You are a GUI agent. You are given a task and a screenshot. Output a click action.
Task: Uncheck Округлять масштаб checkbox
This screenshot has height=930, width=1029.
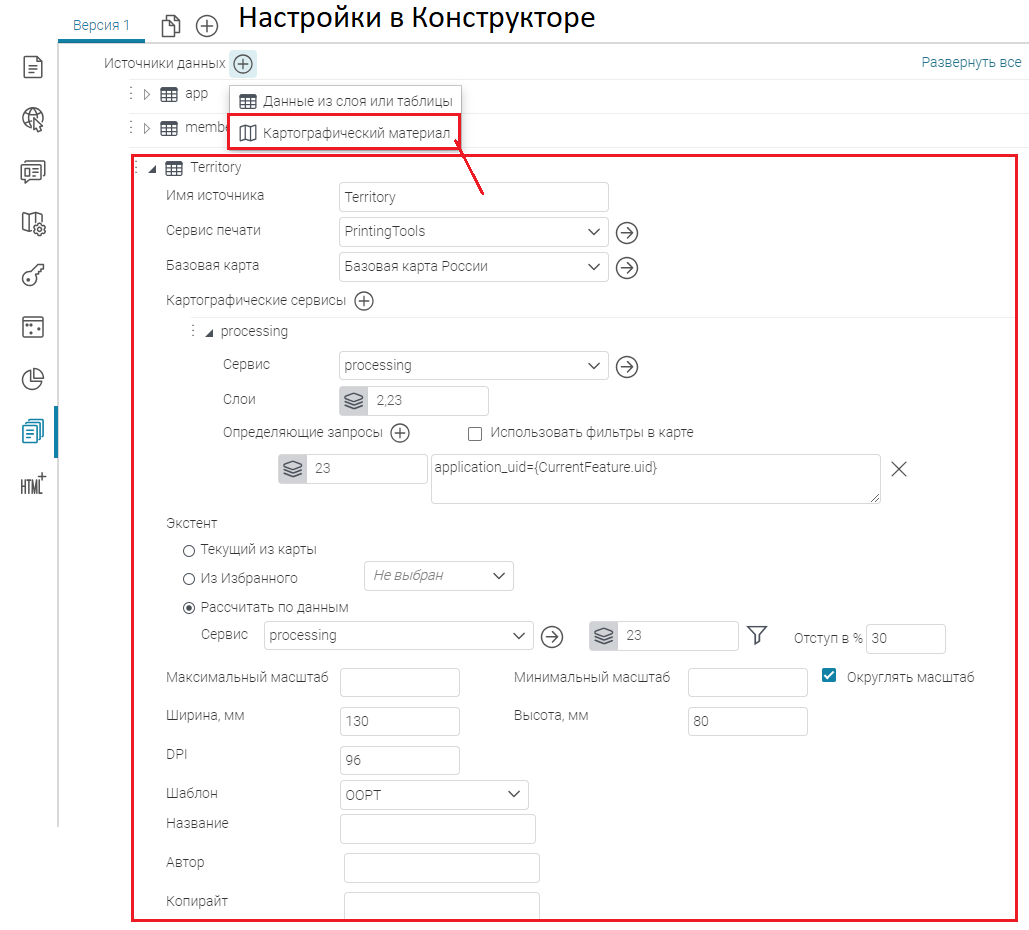click(828, 676)
